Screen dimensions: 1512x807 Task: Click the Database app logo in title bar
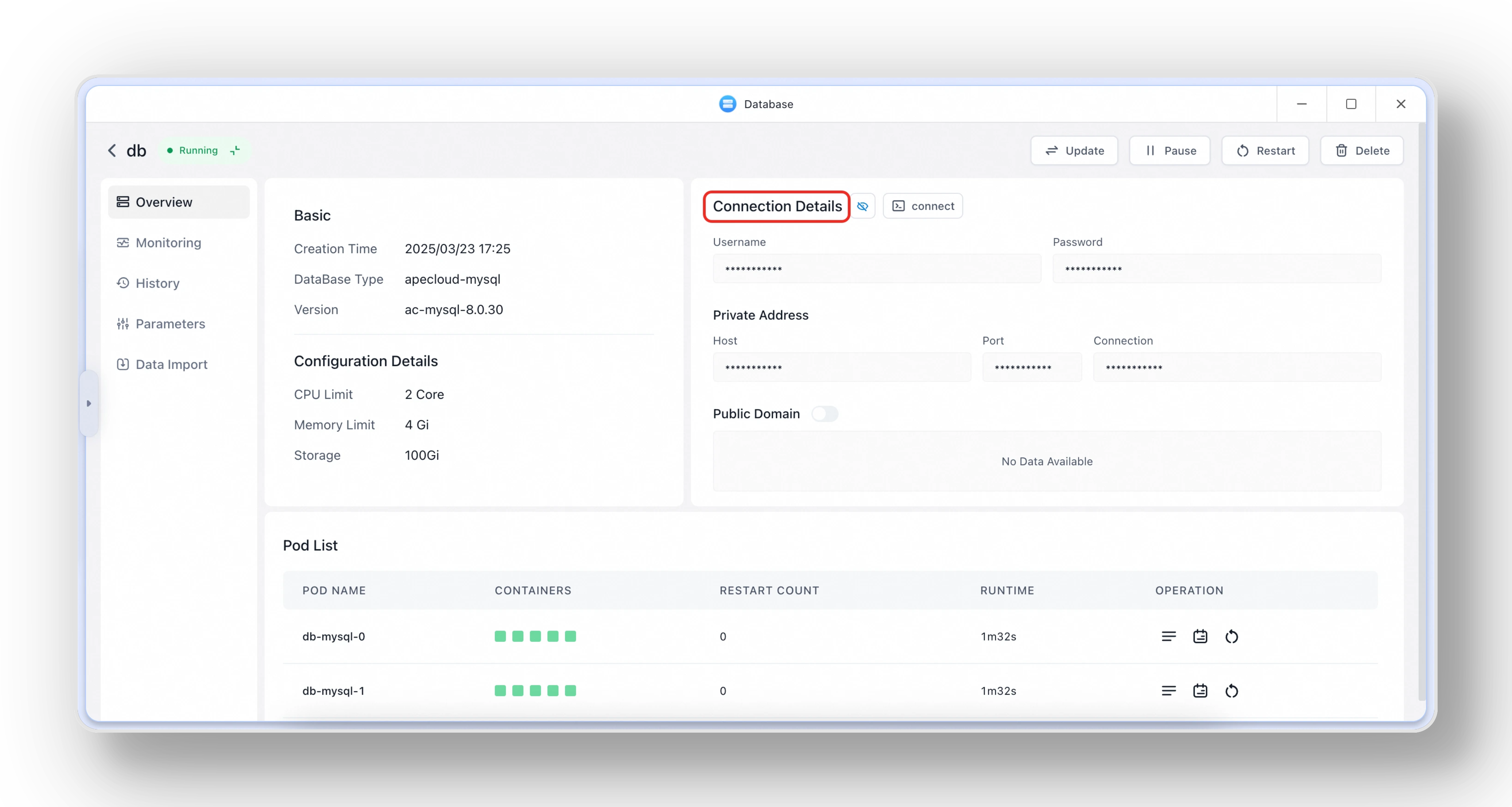727,104
